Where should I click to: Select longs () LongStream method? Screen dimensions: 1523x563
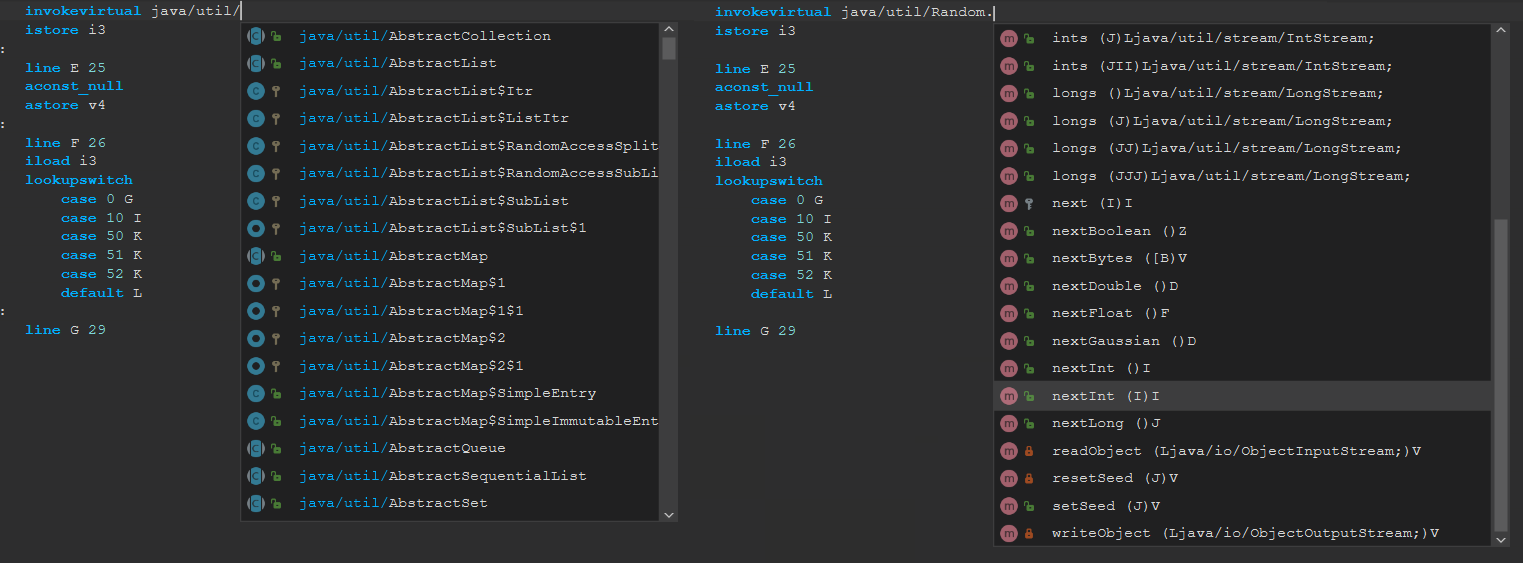(1242, 93)
